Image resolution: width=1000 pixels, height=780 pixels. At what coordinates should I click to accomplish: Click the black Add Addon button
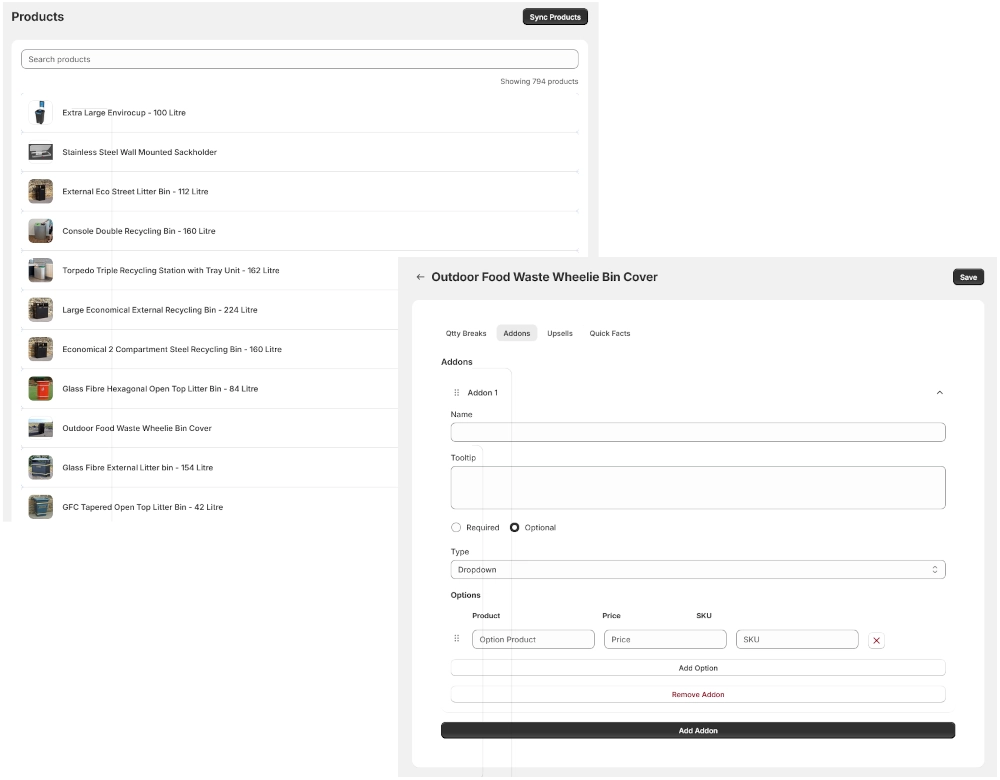click(x=697, y=731)
